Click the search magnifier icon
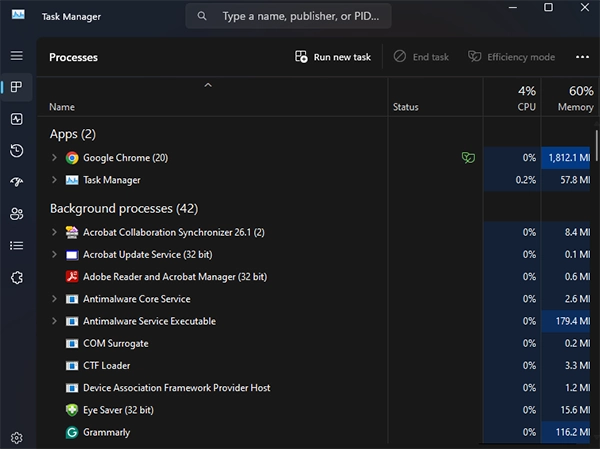600x449 pixels. (x=202, y=16)
